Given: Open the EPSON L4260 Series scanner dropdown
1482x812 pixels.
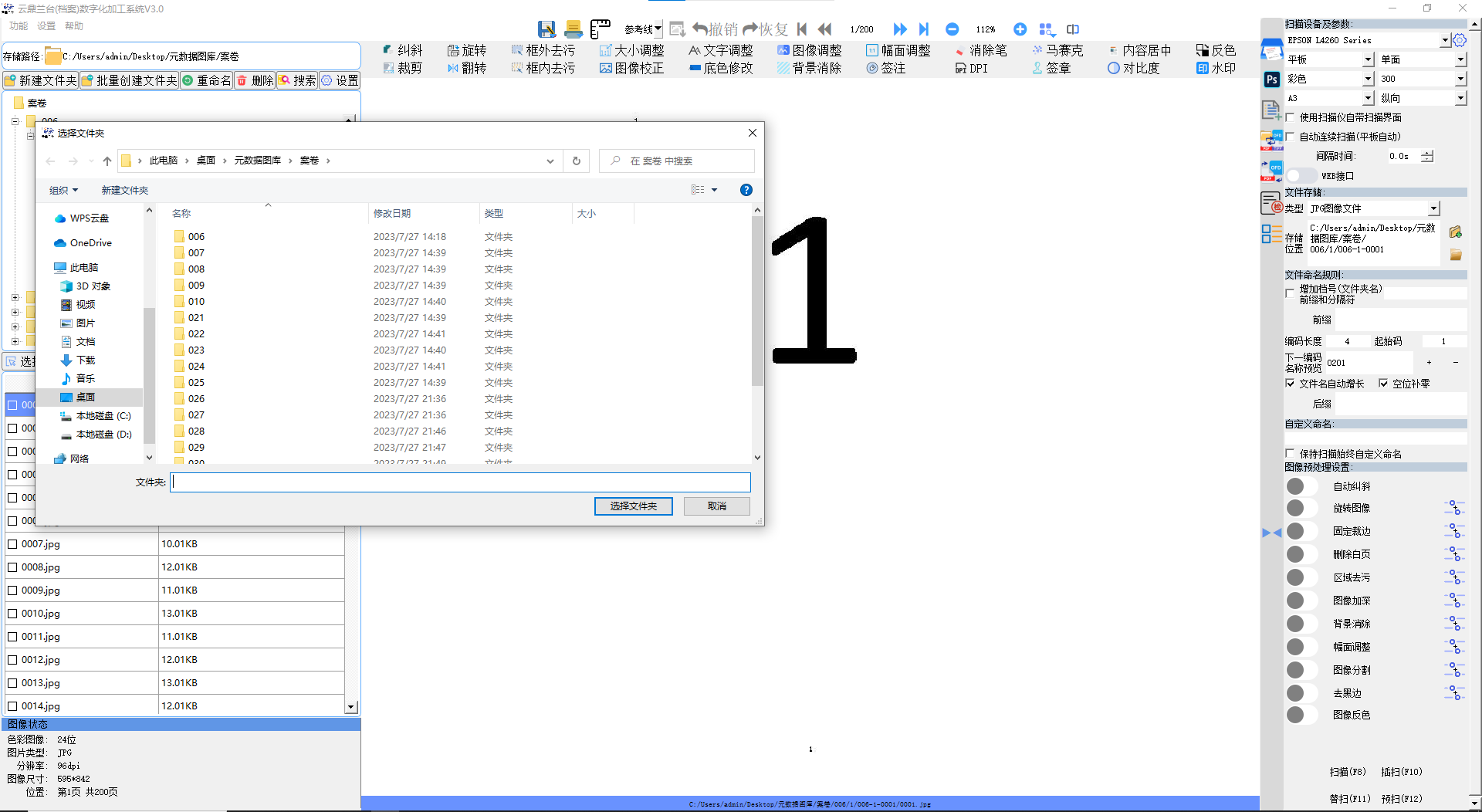Looking at the screenshot, I should 1444,40.
